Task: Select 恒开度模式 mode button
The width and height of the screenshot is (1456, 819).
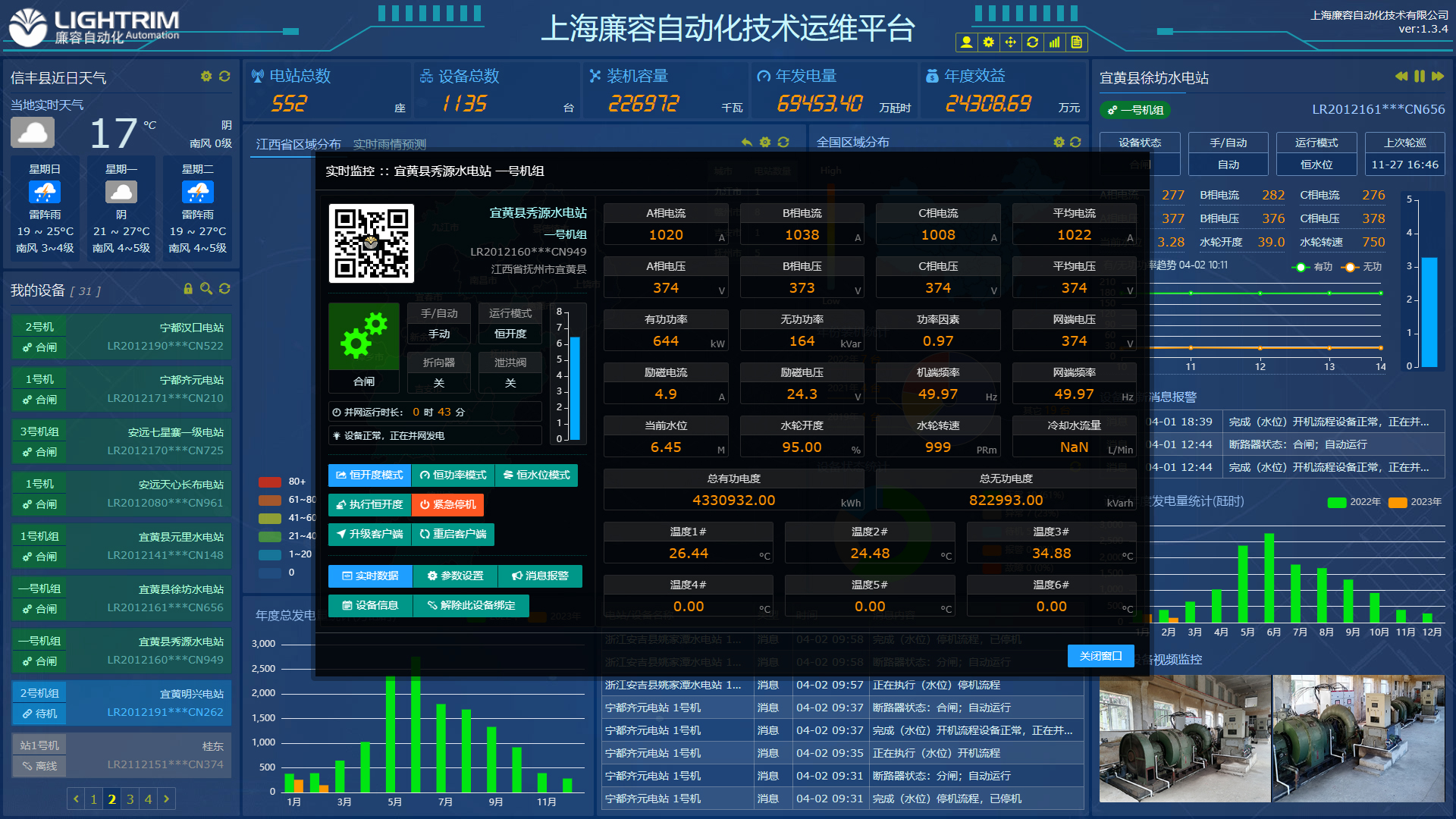Action: (370, 475)
